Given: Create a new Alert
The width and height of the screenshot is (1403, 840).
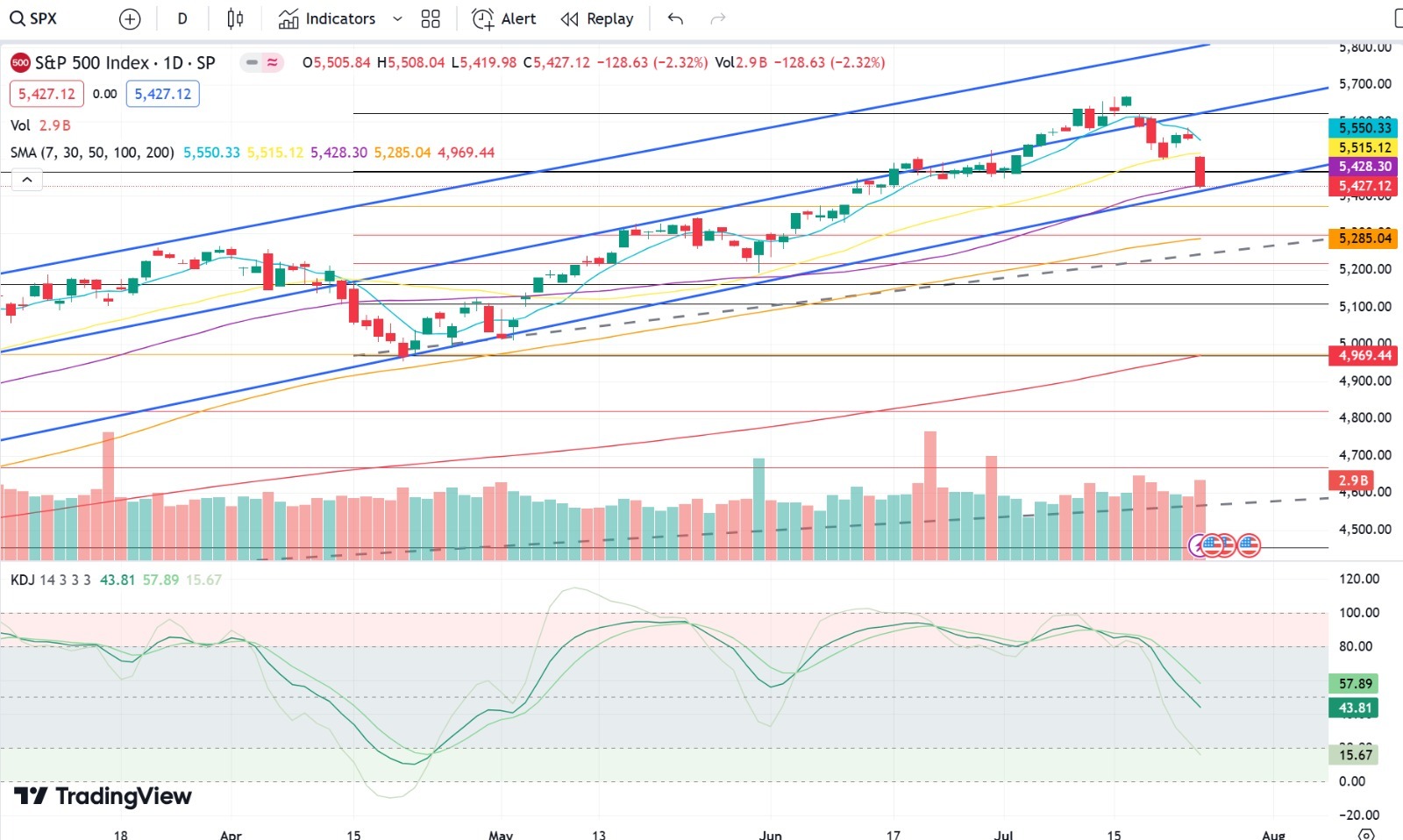Looking at the screenshot, I should click(504, 18).
